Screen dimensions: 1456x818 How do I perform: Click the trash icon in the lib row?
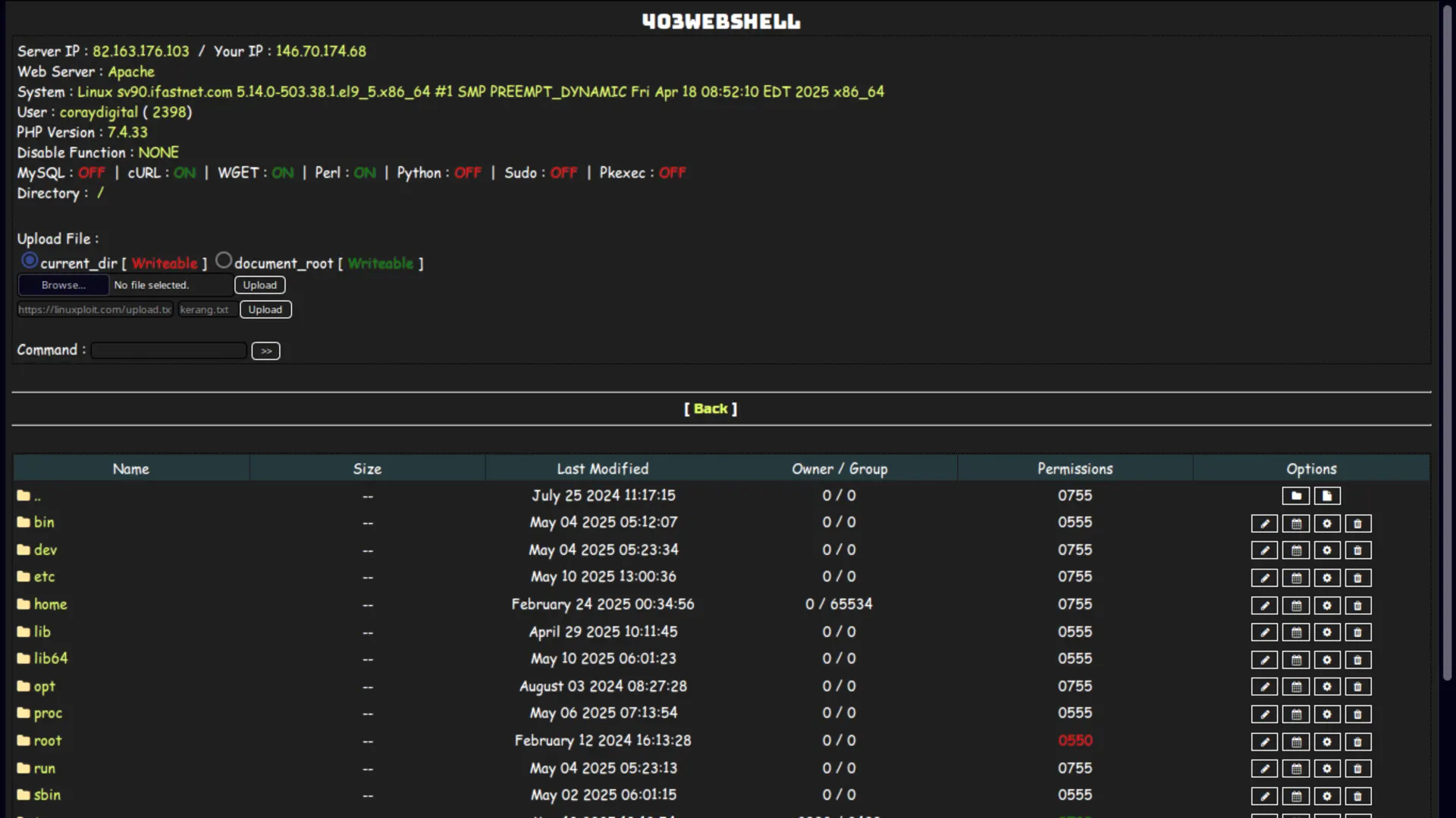tap(1358, 632)
